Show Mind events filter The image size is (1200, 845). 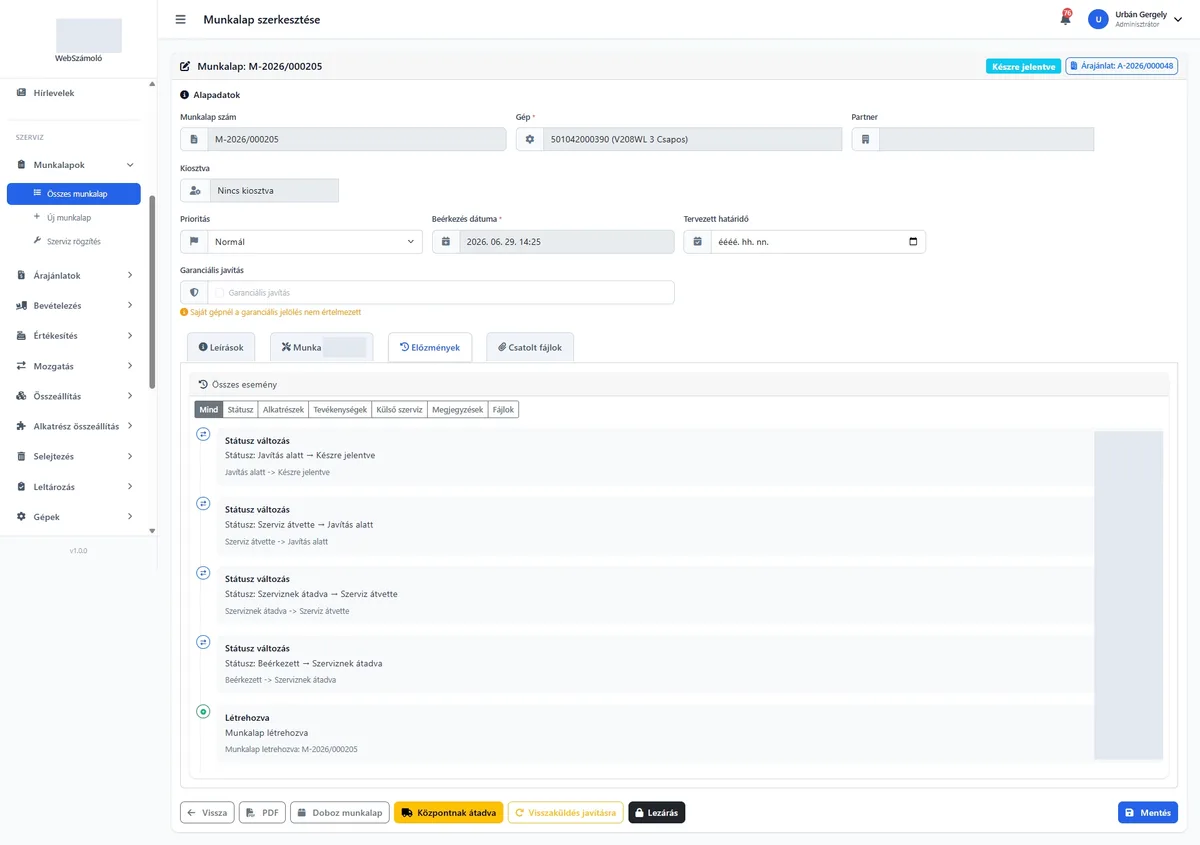tap(208, 409)
